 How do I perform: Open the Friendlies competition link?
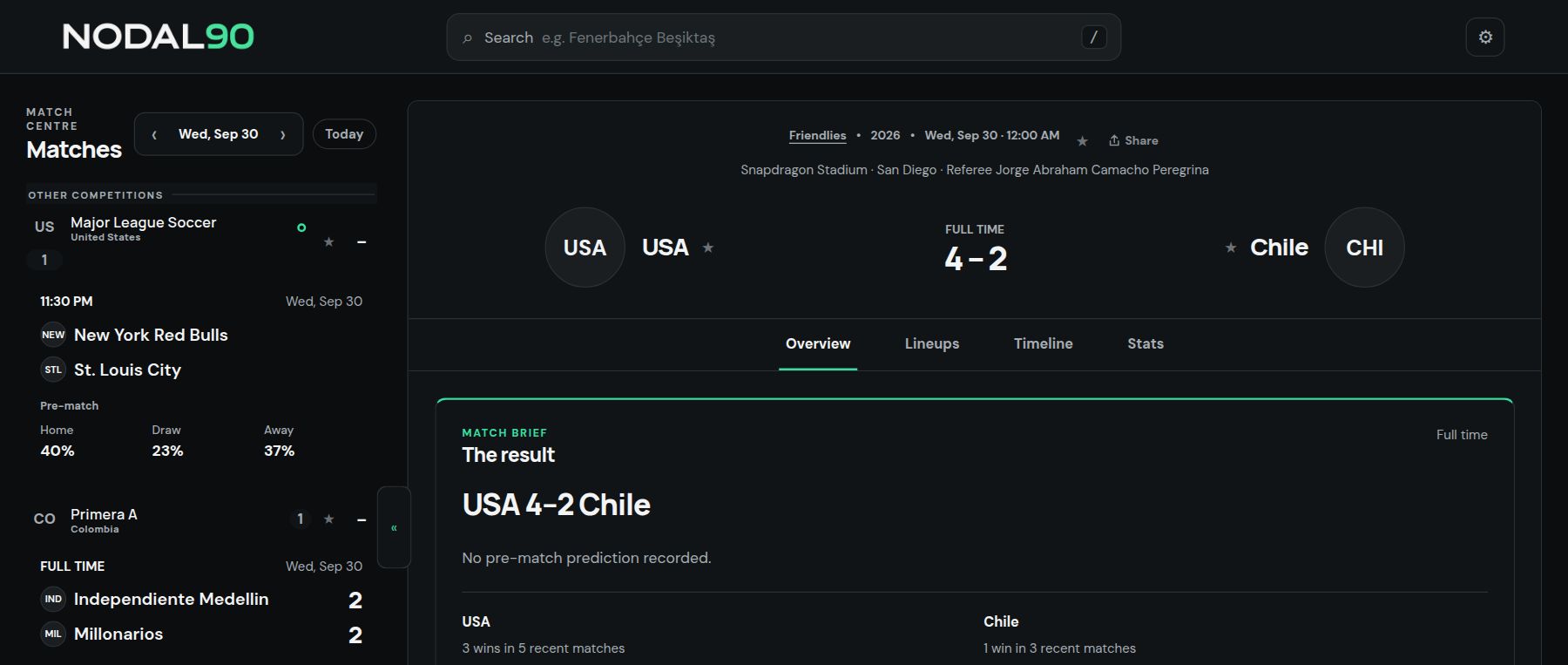click(817, 135)
